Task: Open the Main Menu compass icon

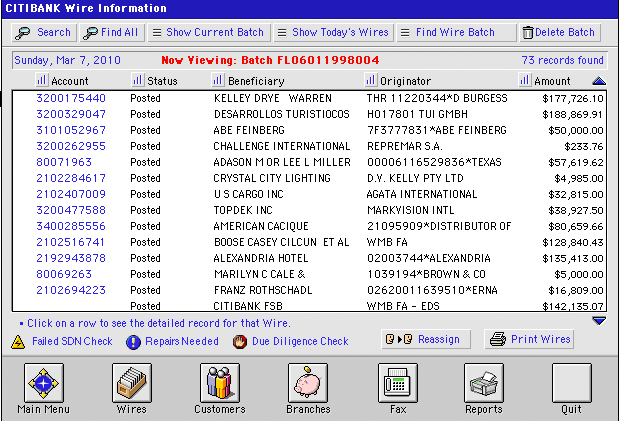Action: tap(43, 383)
